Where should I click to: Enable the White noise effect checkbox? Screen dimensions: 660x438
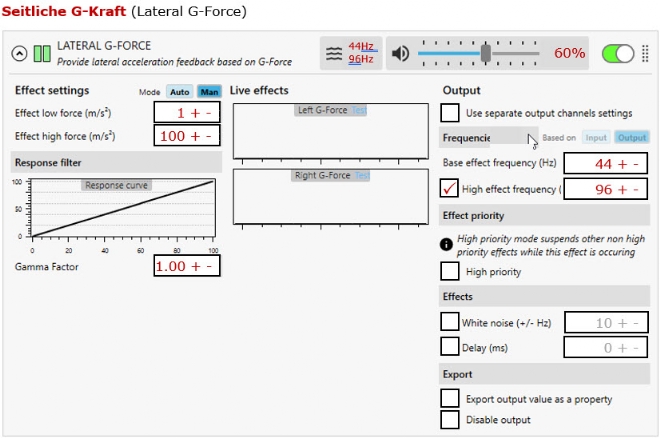tap(451, 322)
